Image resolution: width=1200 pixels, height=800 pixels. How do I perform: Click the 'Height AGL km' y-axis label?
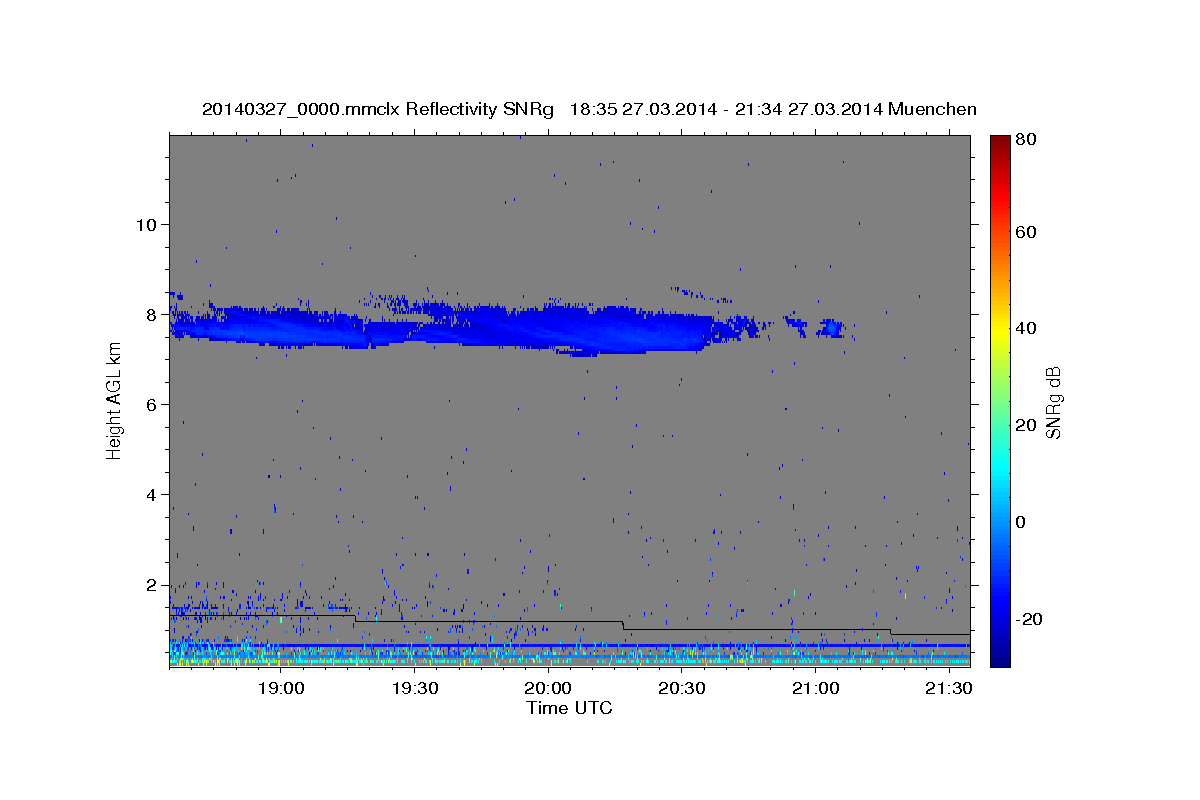pos(114,400)
